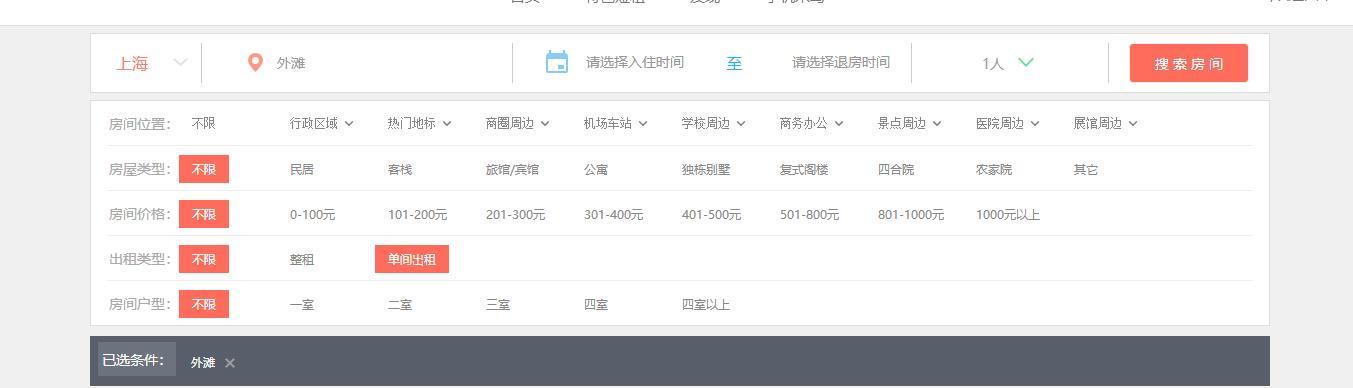Click the check-out date field 请选择退房时间
Viewport: 1353px width, 388px height.
[841, 62]
